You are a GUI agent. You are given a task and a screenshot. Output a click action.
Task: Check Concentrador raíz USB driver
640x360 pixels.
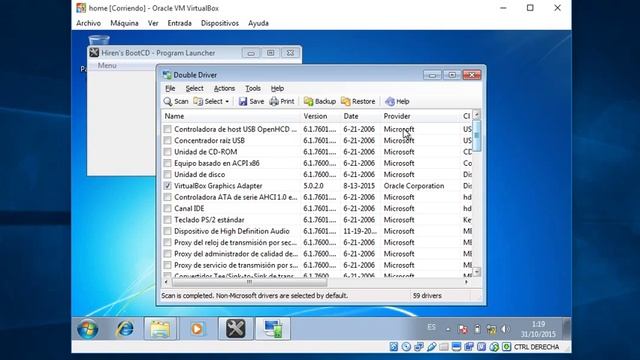click(x=167, y=140)
